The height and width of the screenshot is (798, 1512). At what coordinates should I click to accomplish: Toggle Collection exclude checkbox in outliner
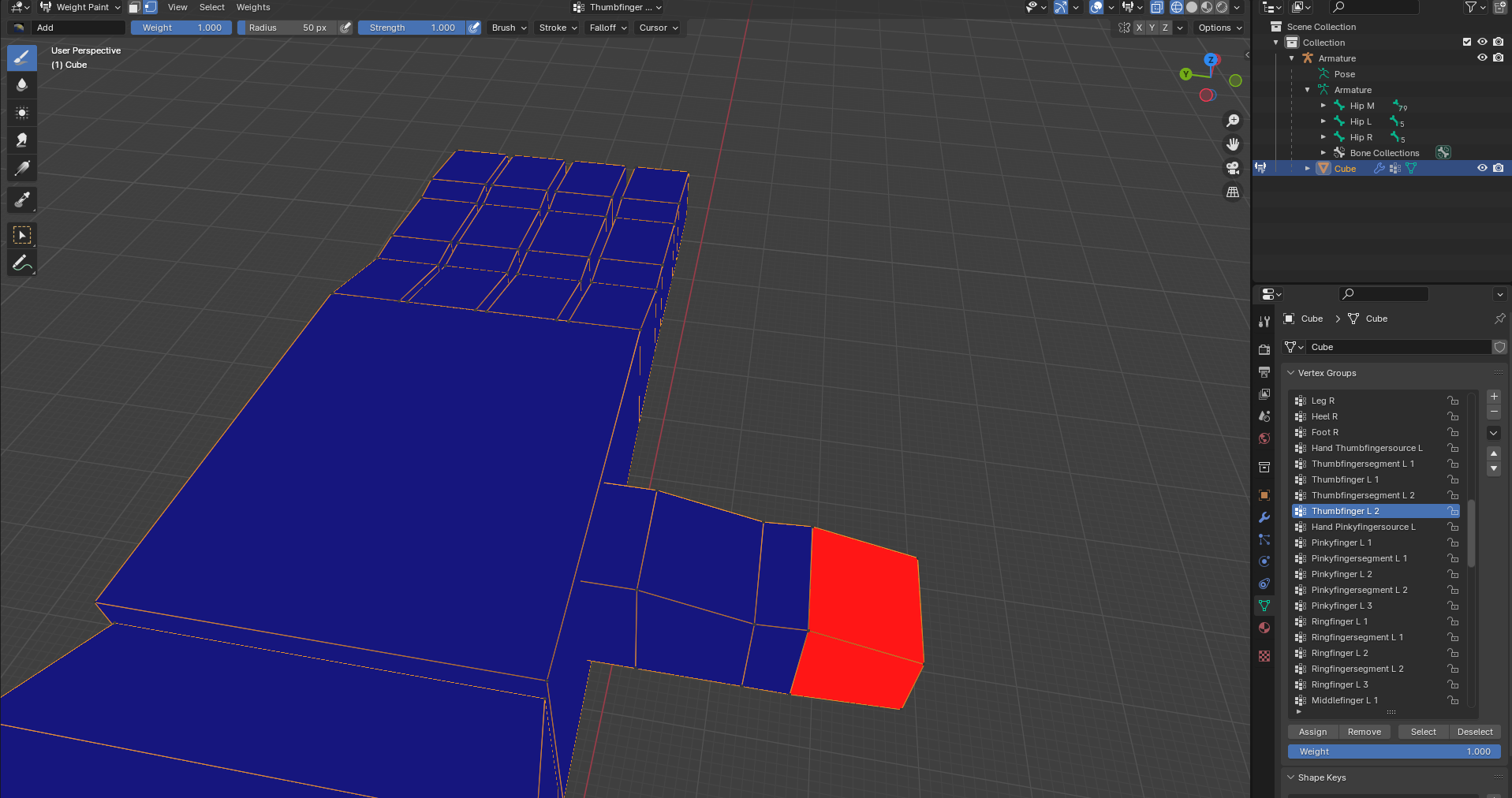[x=1467, y=42]
